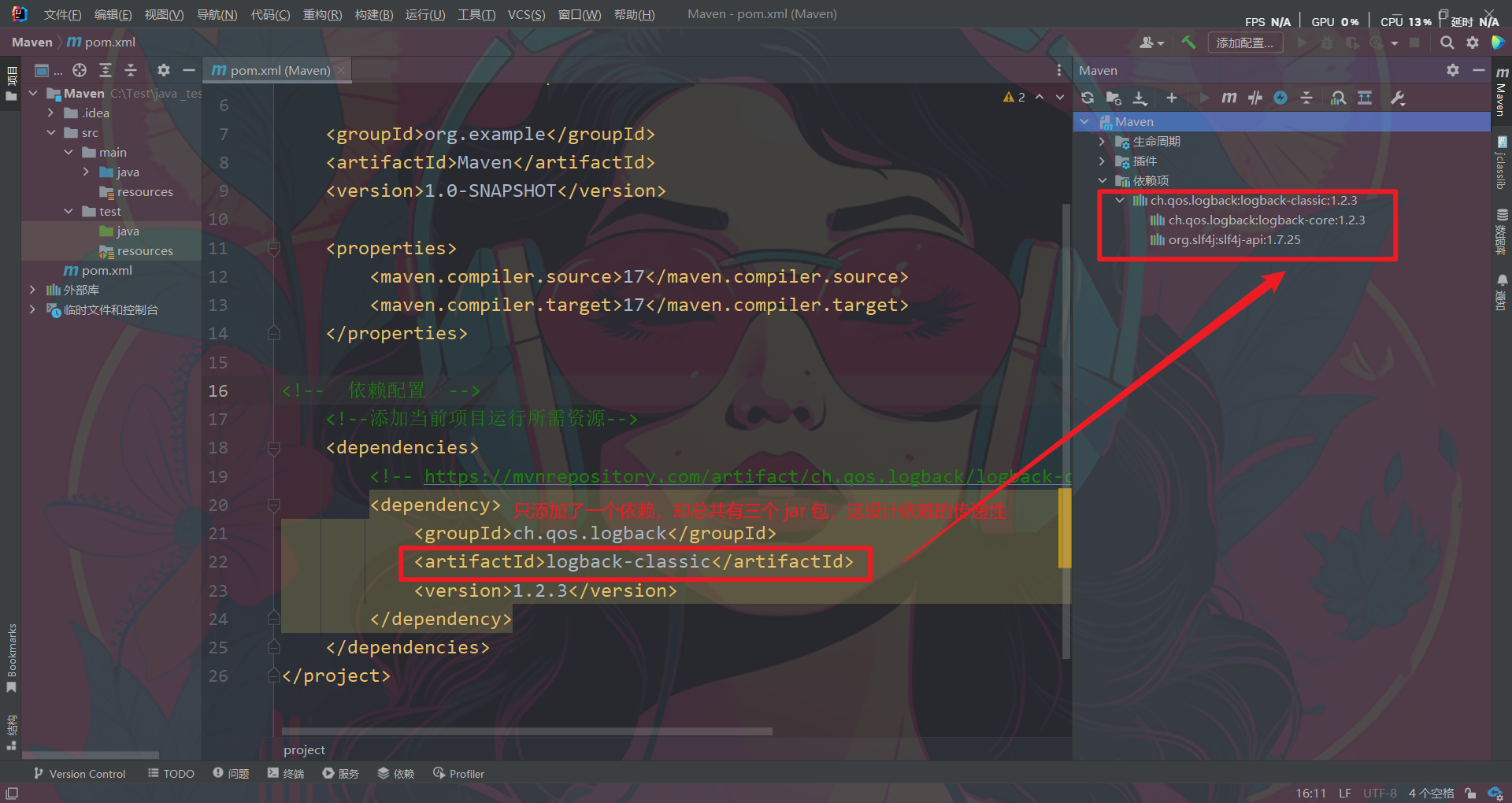Open Maven settings wrench icon
The image size is (1512, 803).
coord(1398,98)
